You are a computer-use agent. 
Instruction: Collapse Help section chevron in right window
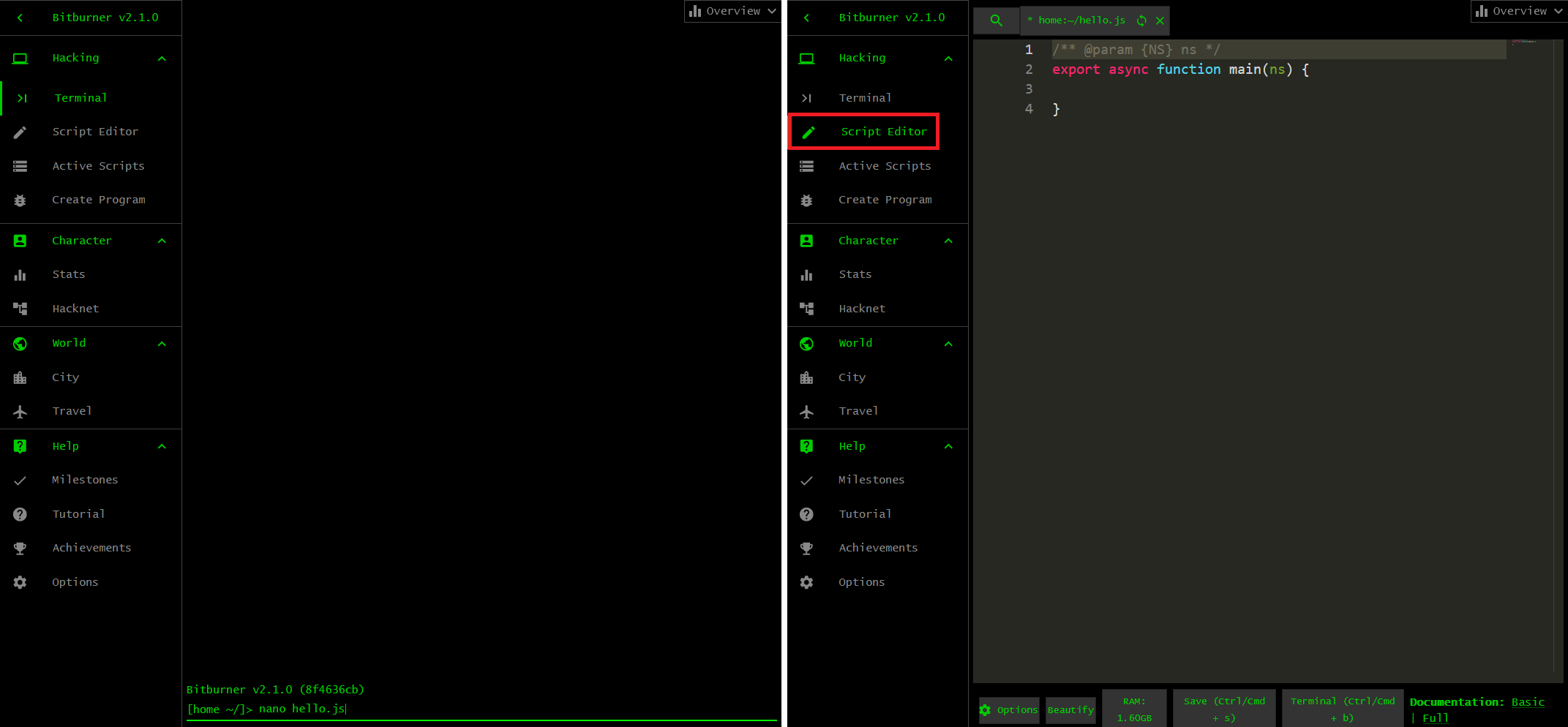(948, 446)
